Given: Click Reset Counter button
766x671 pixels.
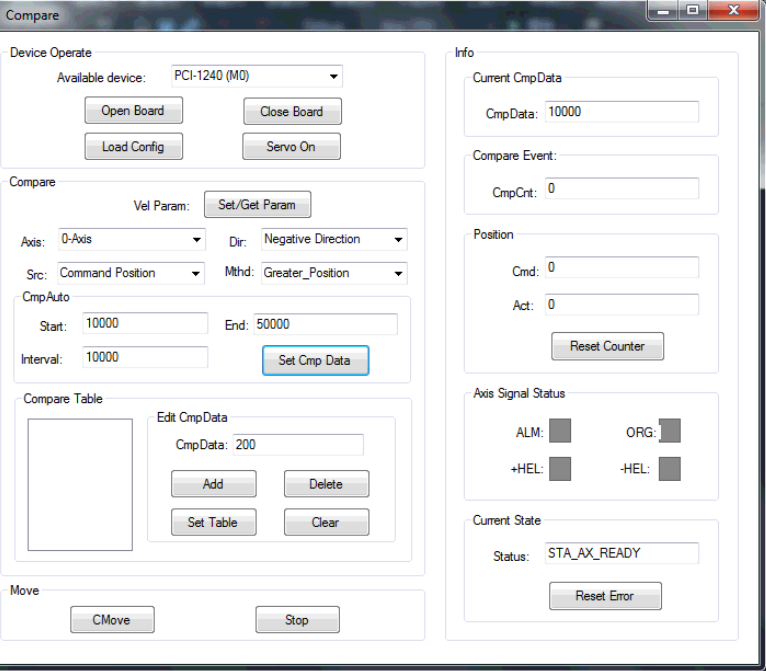Looking at the screenshot, I should tap(608, 346).
